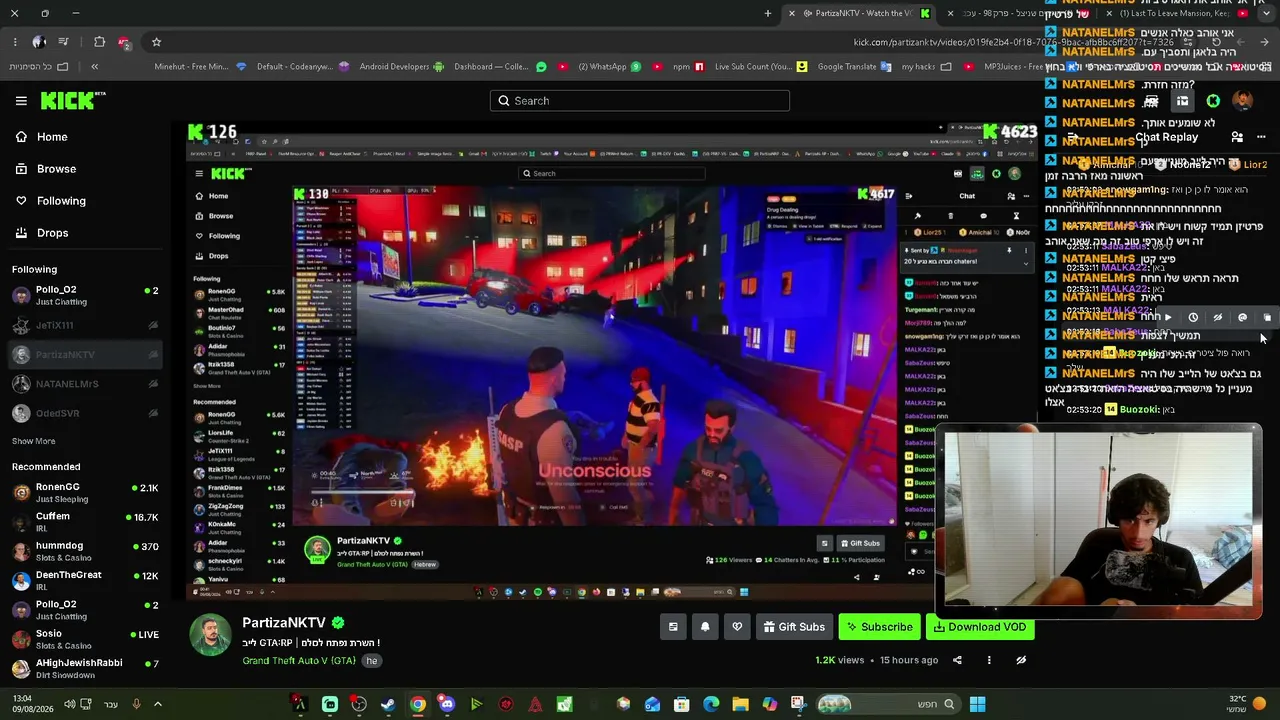Click the clip icon beside the bell
This screenshot has height=720, width=1280.
673,627
